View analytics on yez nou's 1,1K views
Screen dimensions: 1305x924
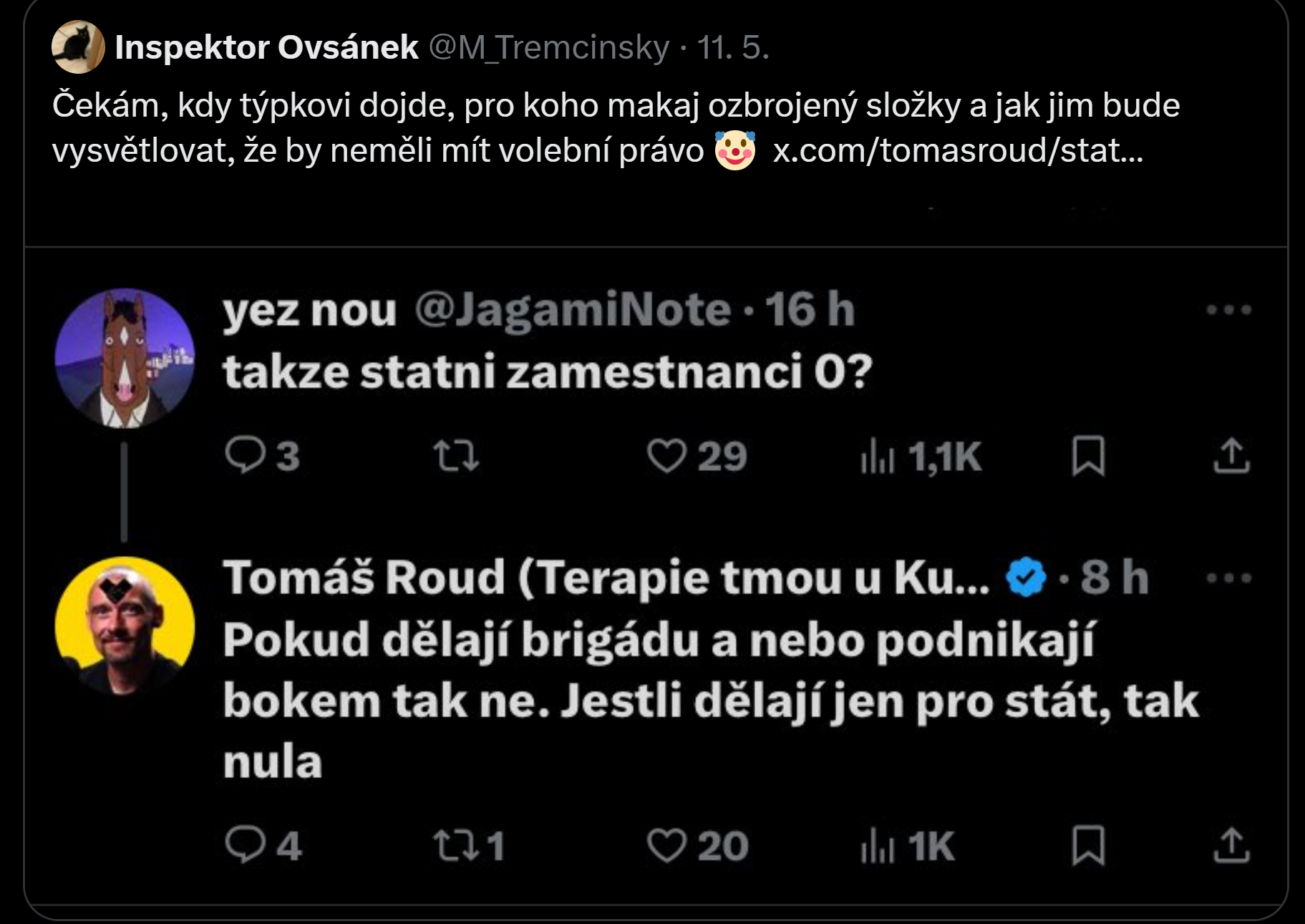(878, 456)
